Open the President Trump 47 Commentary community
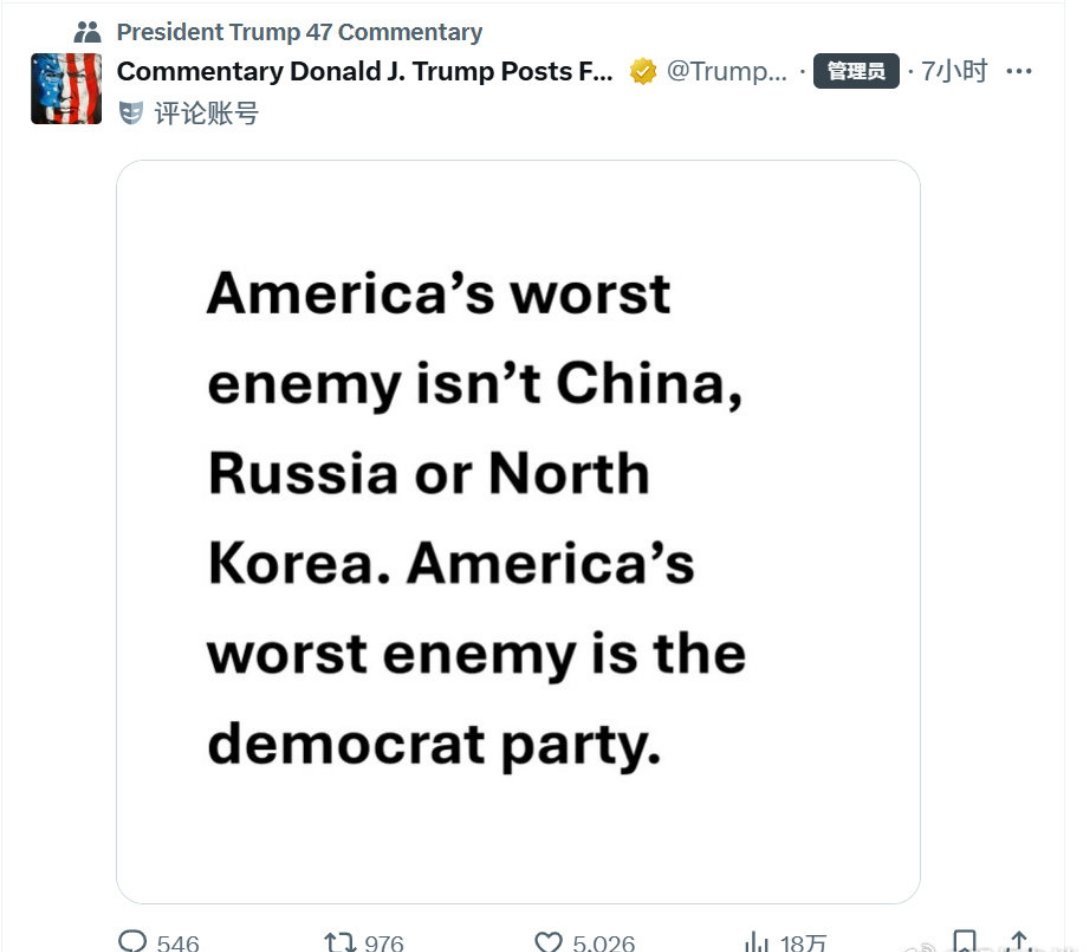 point(300,31)
